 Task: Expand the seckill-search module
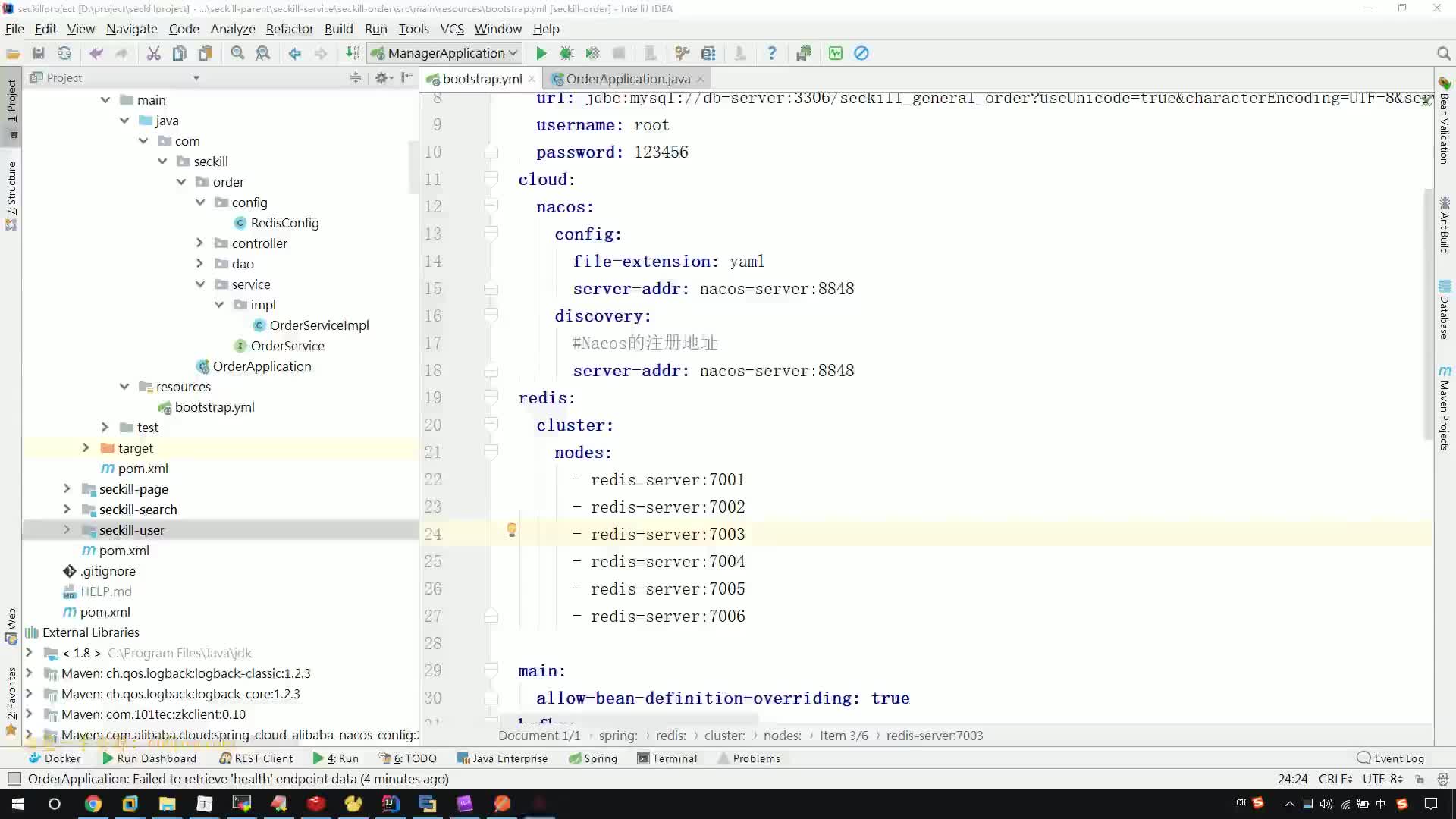pyautogui.click(x=67, y=509)
